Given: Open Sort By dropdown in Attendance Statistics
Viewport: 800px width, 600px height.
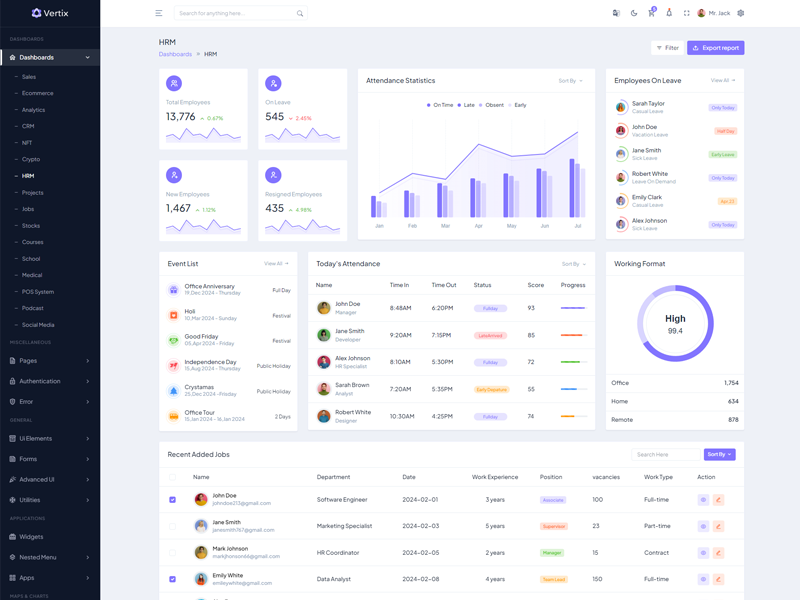Looking at the screenshot, I should point(570,80).
